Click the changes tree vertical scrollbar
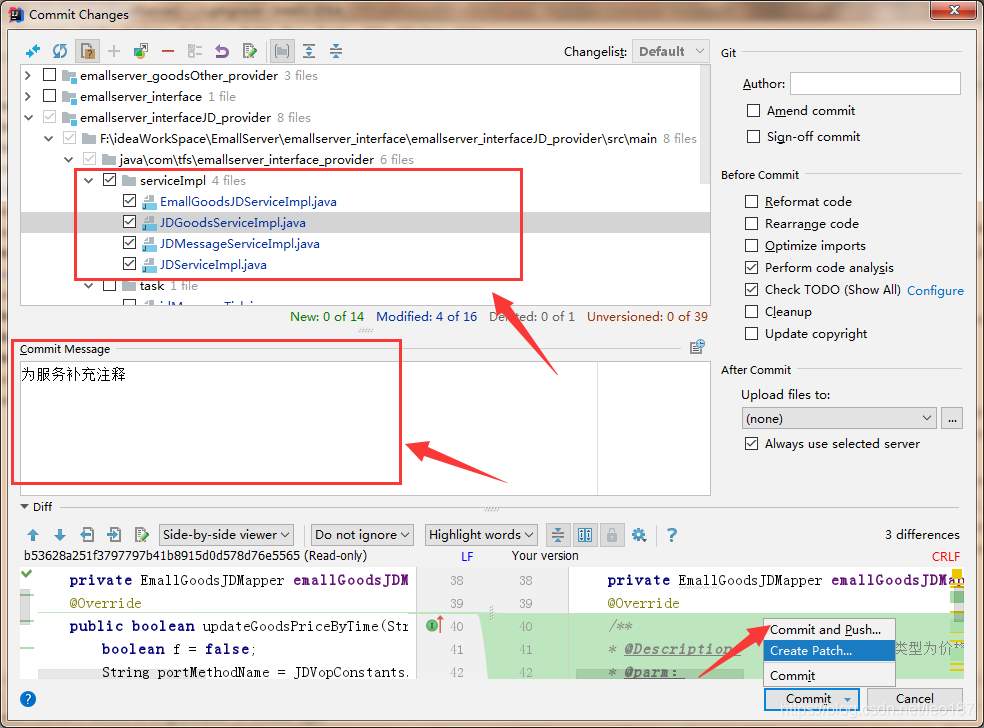This screenshot has height=728, width=984. pyautogui.click(x=705, y=124)
